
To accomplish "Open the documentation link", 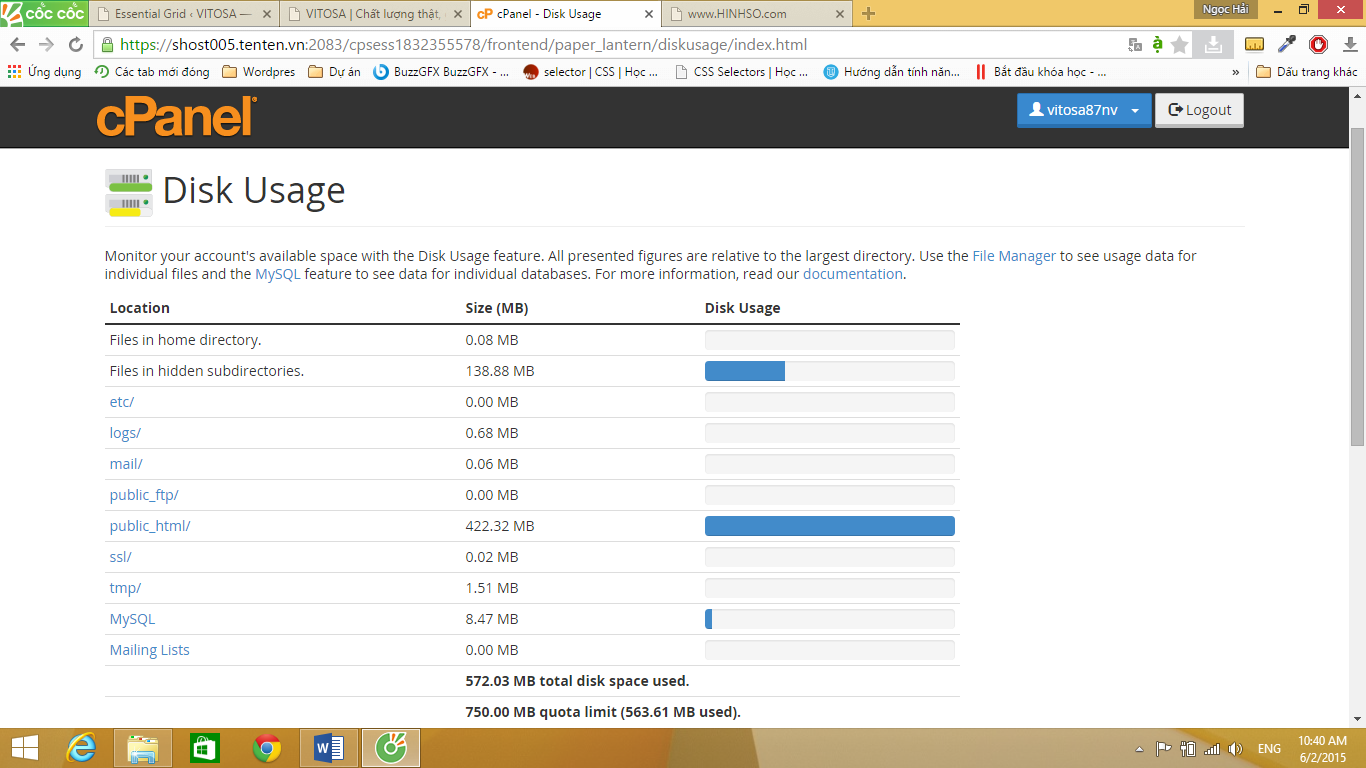I will click(x=853, y=274).
